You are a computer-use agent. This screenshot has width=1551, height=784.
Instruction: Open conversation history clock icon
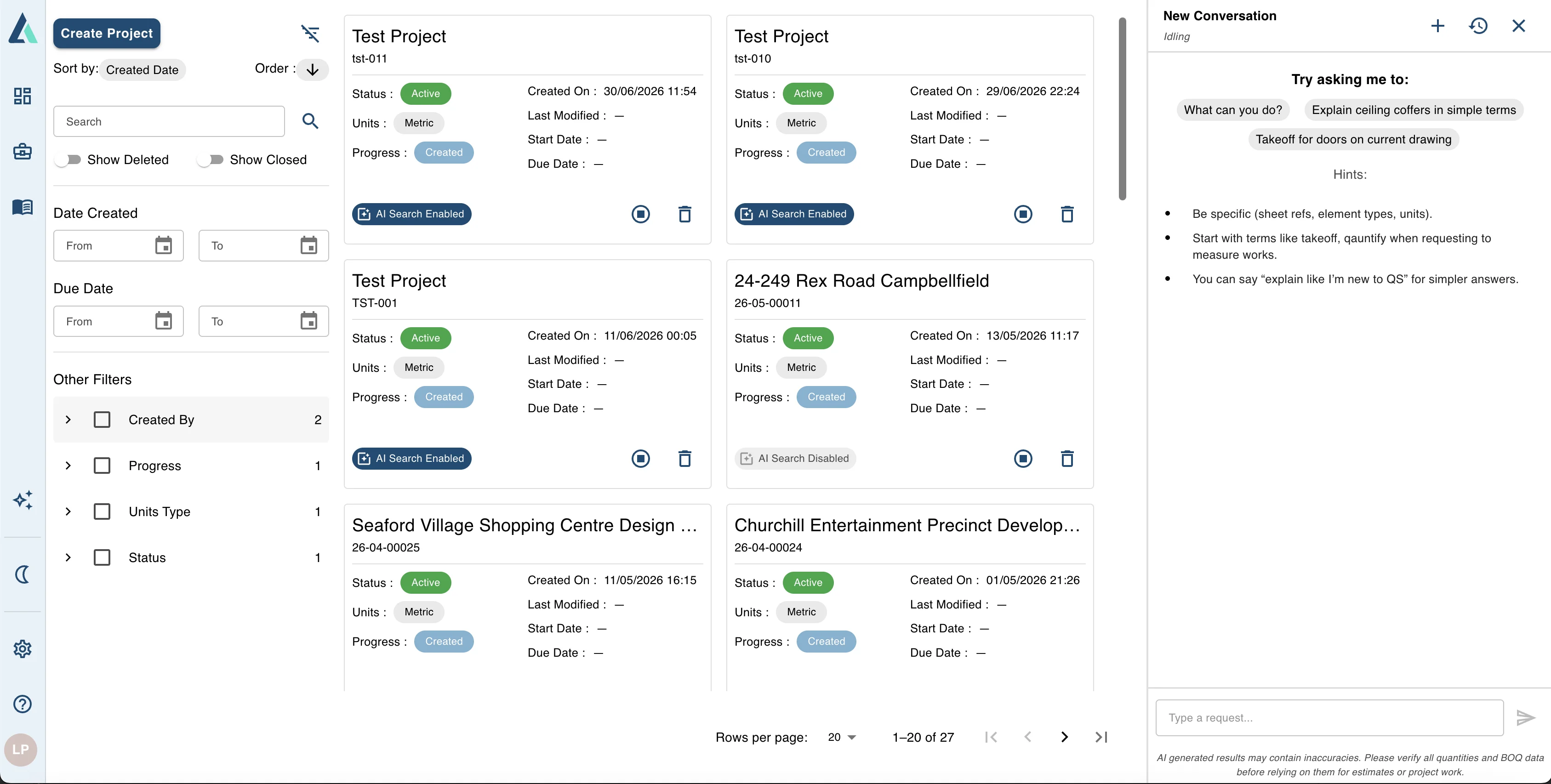coord(1478,25)
